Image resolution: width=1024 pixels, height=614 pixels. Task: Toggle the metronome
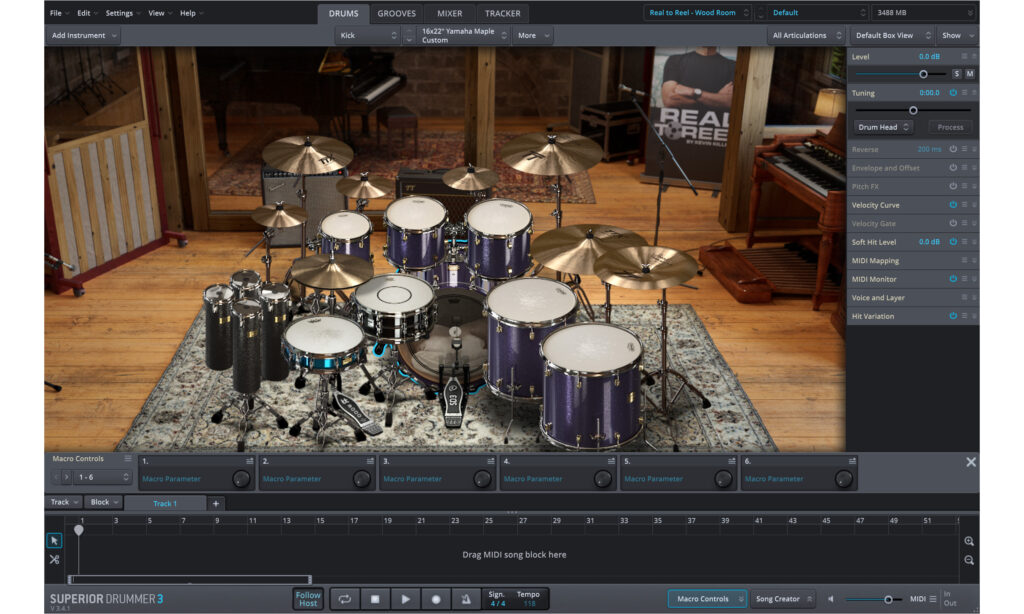pos(466,598)
